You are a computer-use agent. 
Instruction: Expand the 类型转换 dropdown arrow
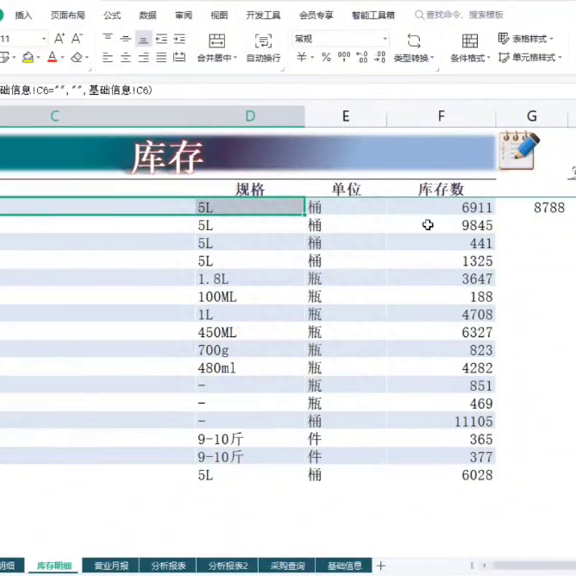tap(432, 58)
